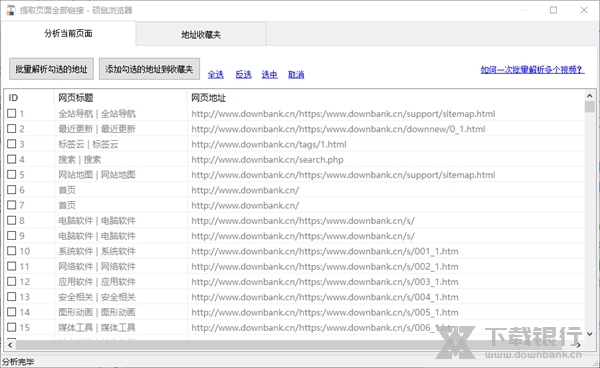Click the horizontal scrollbar left arrow
This screenshot has height=368, width=600.
10,345
